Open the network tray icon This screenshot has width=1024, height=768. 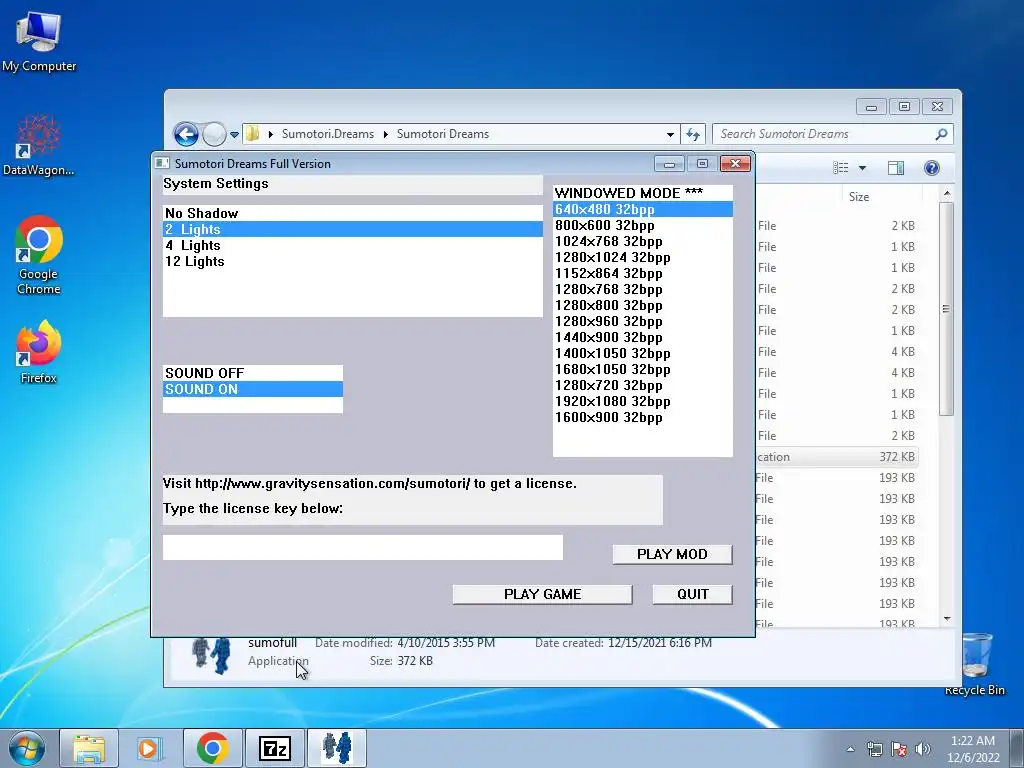pyautogui.click(x=874, y=749)
